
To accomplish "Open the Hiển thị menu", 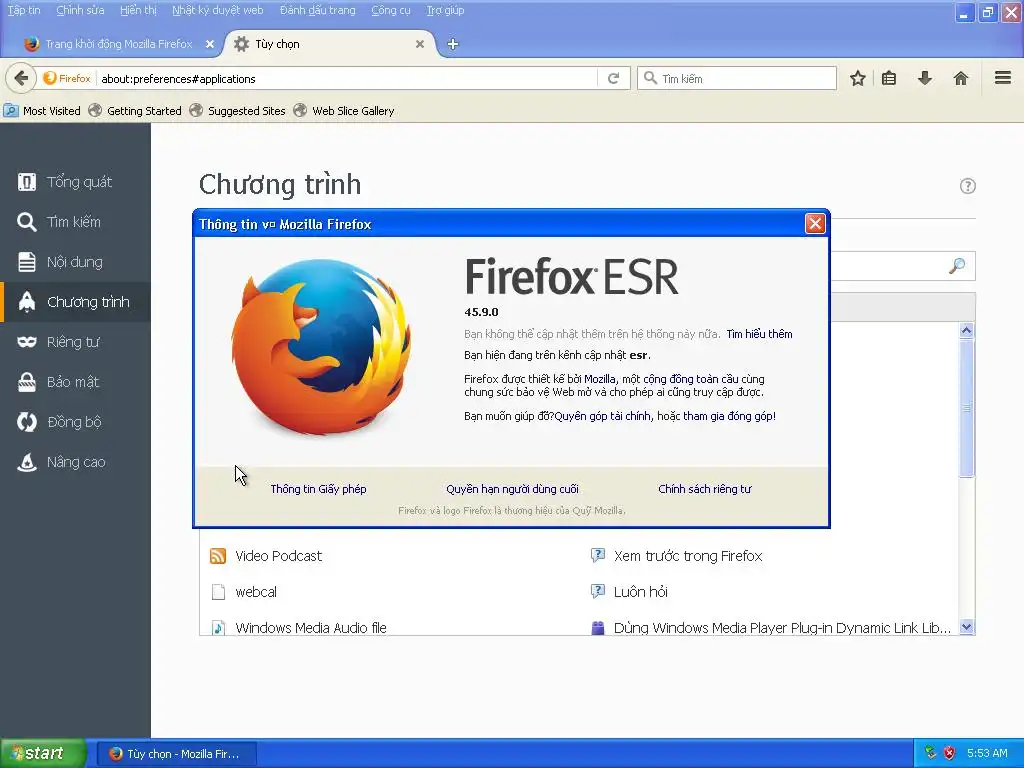I will pos(138,10).
